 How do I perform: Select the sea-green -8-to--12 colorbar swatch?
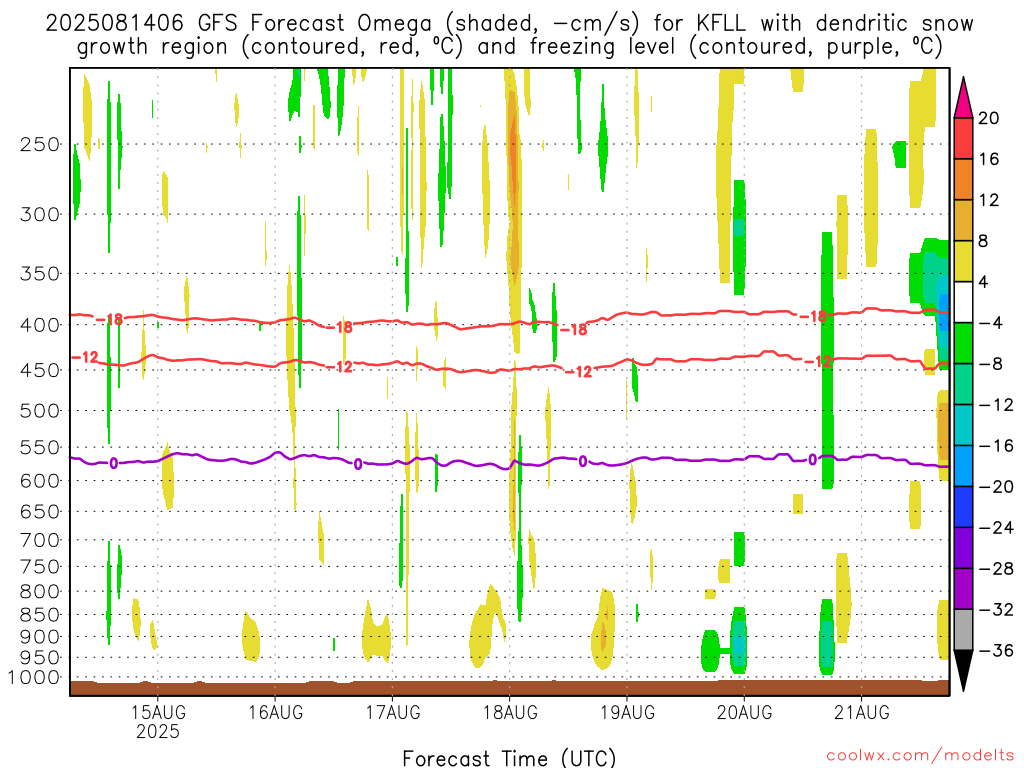(x=963, y=384)
